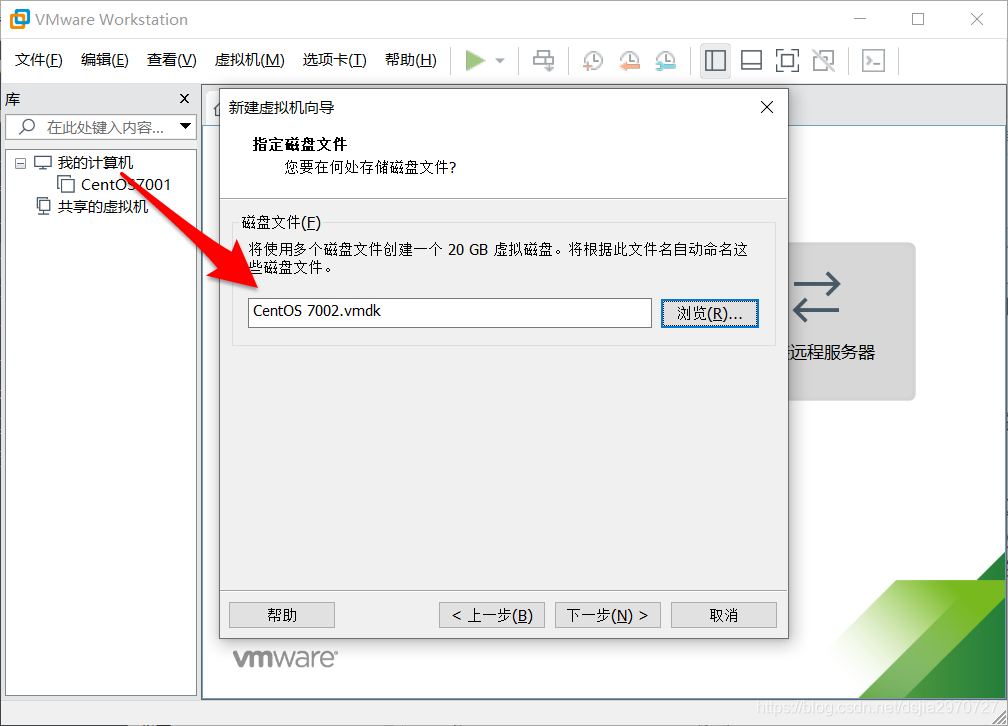This screenshot has width=1008, height=726.
Task: Click the 帮助 button in the wizard
Action: 282,615
